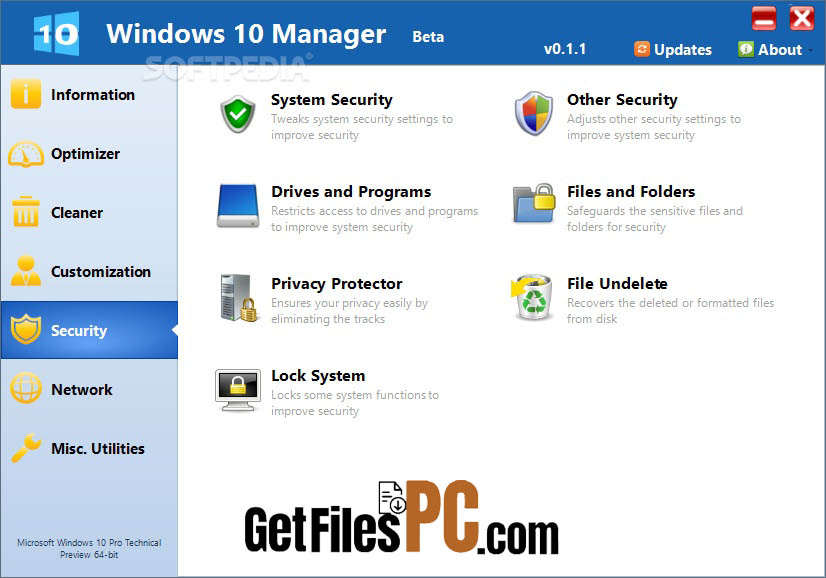Viewport: 826px width, 578px height.
Task: Click the Privacy Protector server lock icon
Action: [239, 298]
